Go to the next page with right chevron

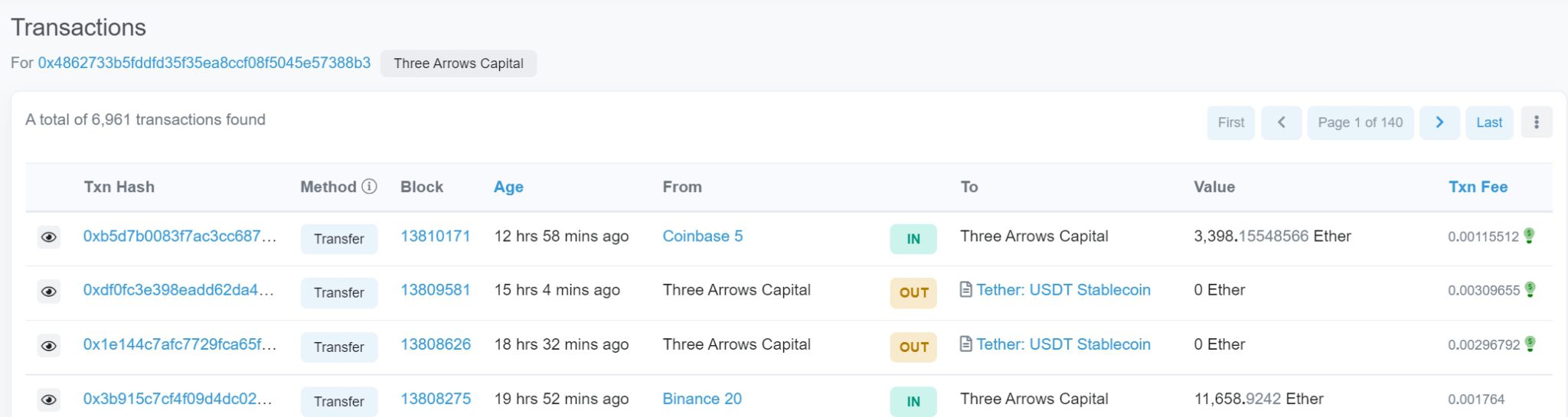(x=1439, y=122)
